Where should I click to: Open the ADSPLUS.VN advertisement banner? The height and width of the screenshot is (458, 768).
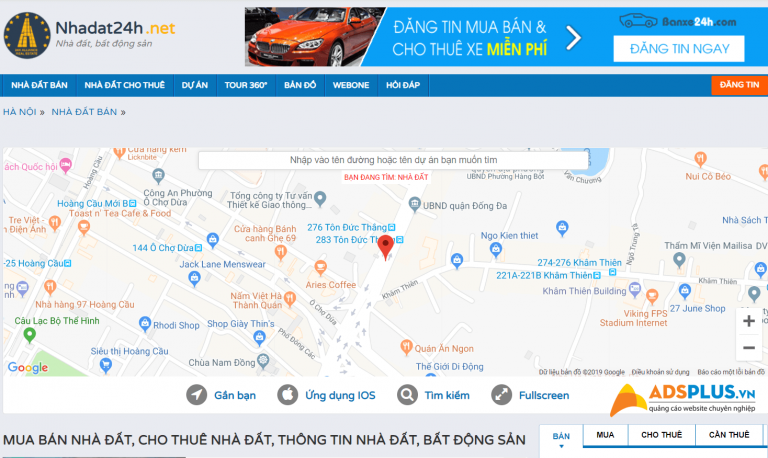click(x=683, y=399)
